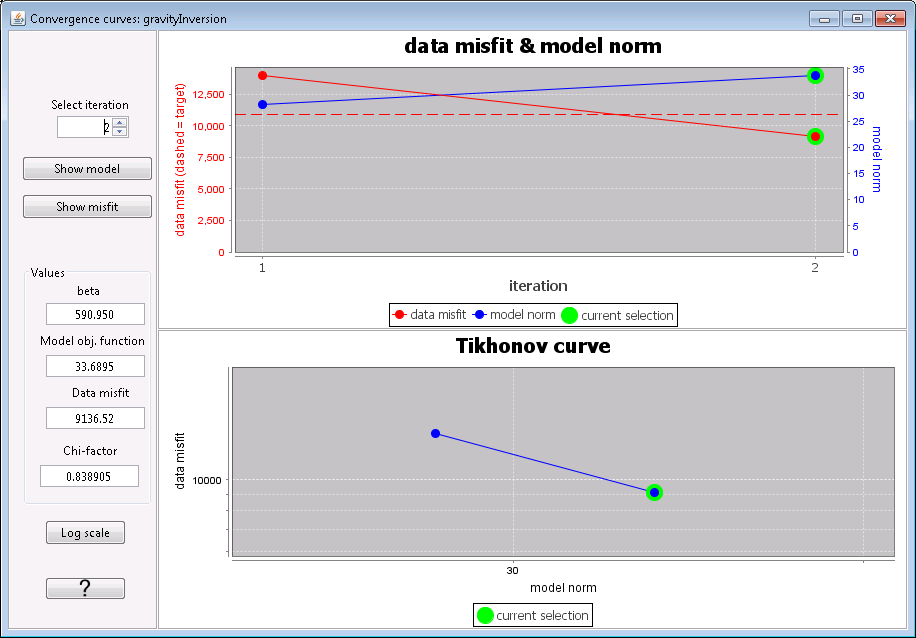Click the Show misfit button
This screenshot has width=916, height=638.
[x=87, y=207]
